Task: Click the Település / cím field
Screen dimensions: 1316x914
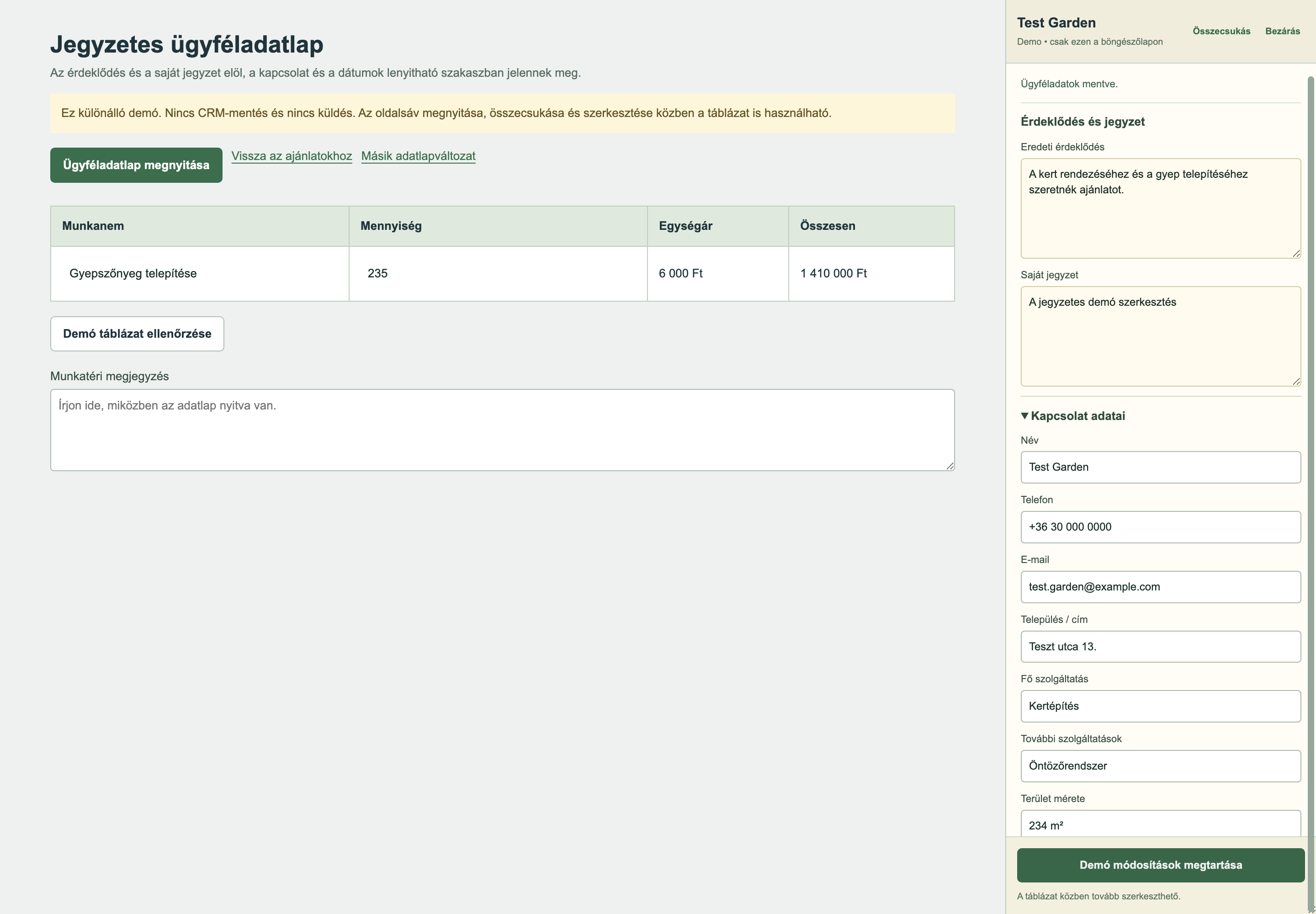Action: pyautogui.click(x=1160, y=647)
